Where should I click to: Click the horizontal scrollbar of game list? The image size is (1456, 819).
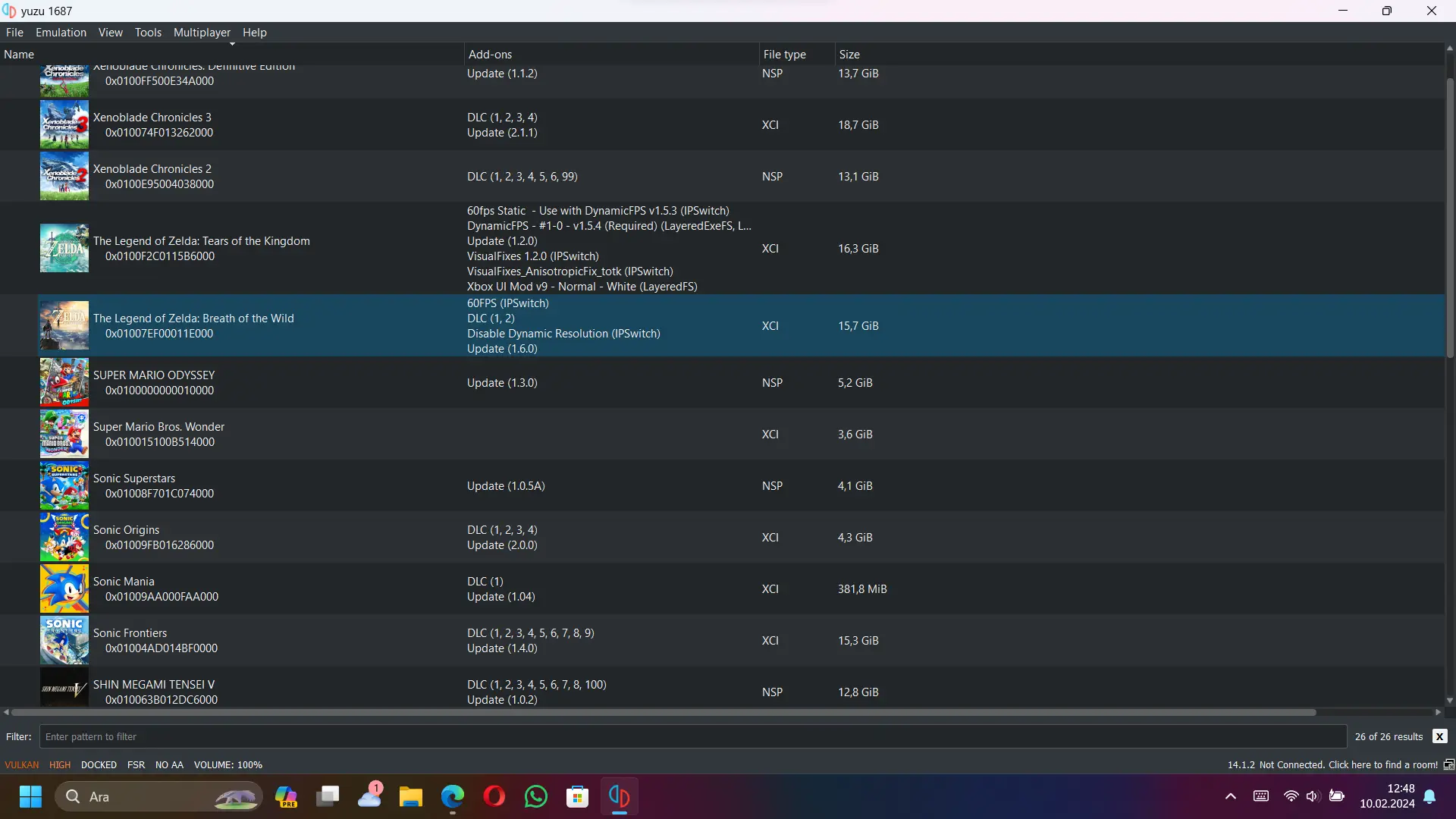tap(664, 712)
